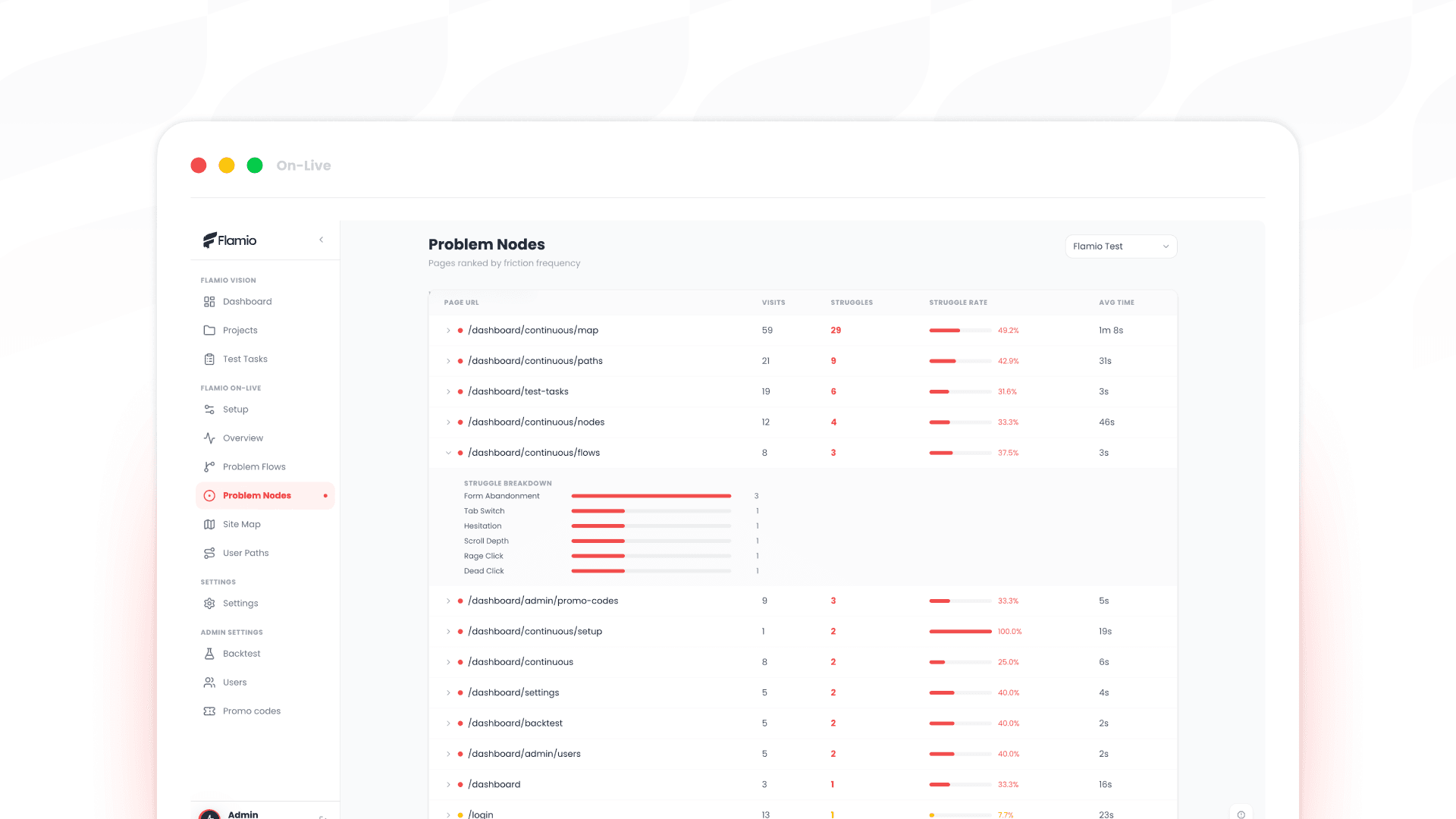Click the Promo codes ticket icon
The width and height of the screenshot is (1456, 819).
209,711
